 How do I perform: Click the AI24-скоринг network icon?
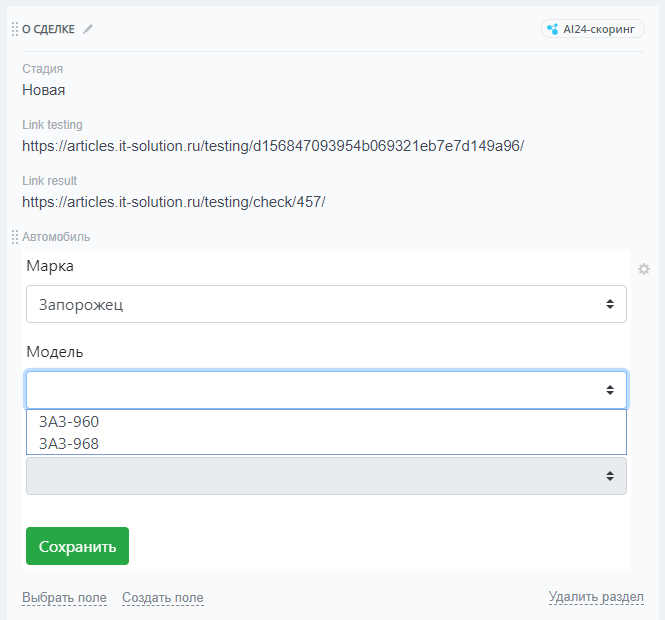pyautogui.click(x=553, y=29)
